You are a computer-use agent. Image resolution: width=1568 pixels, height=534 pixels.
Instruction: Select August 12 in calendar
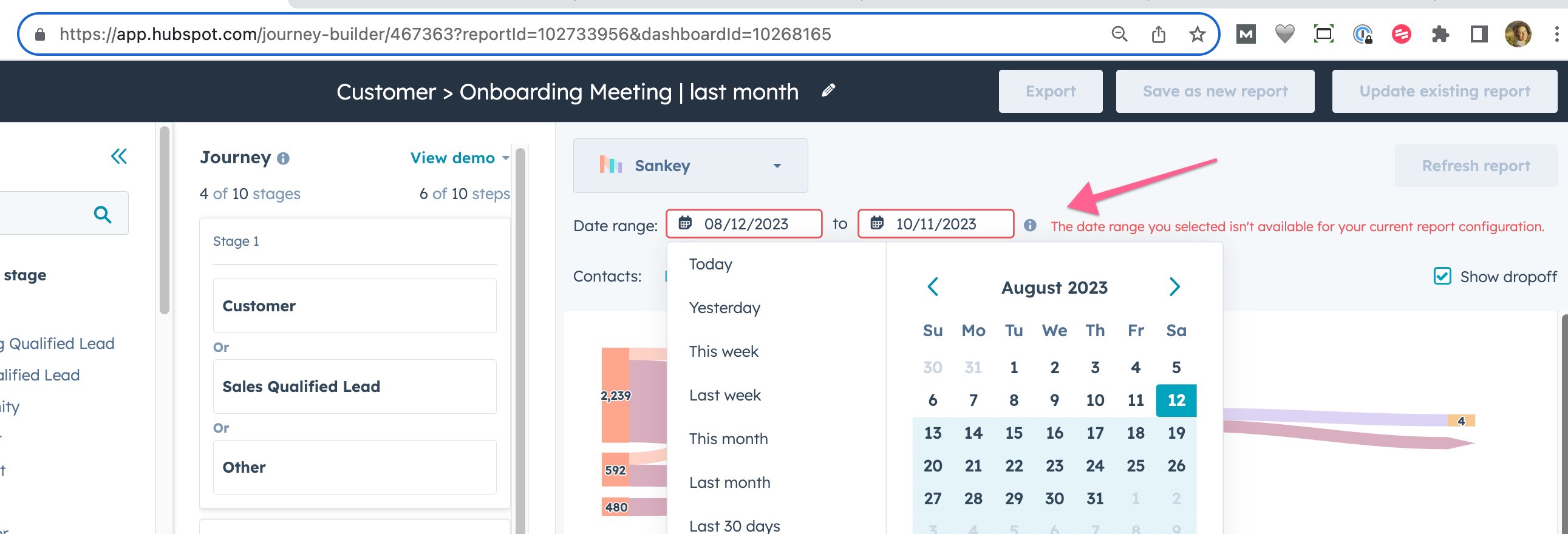pos(1176,400)
